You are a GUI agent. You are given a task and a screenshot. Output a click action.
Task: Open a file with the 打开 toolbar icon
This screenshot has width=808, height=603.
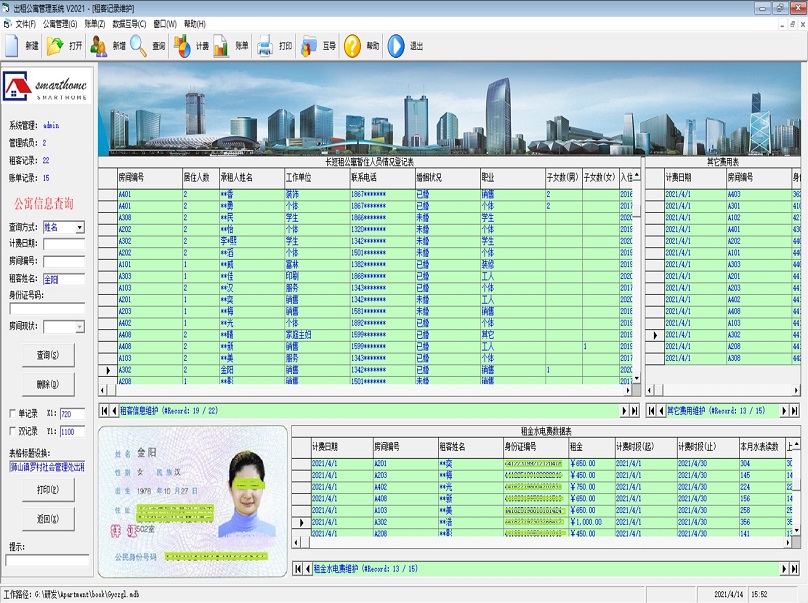[55, 46]
